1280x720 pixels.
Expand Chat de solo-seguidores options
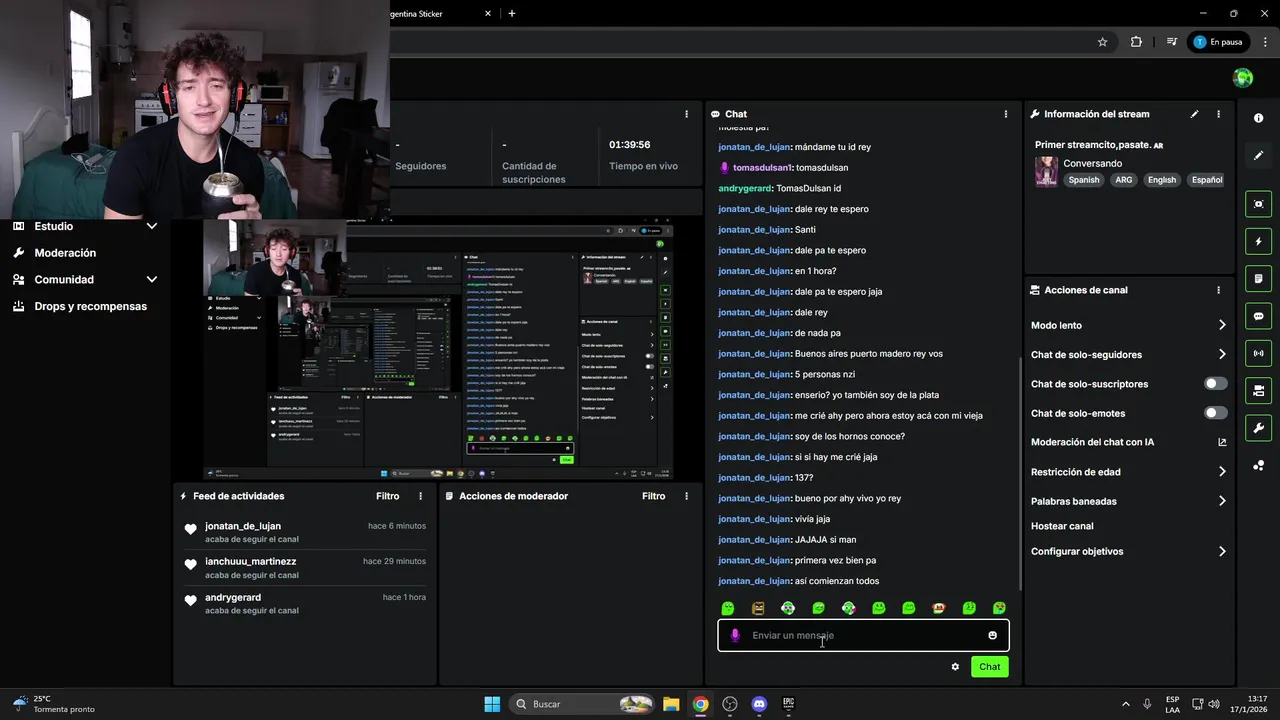coord(1222,354)
